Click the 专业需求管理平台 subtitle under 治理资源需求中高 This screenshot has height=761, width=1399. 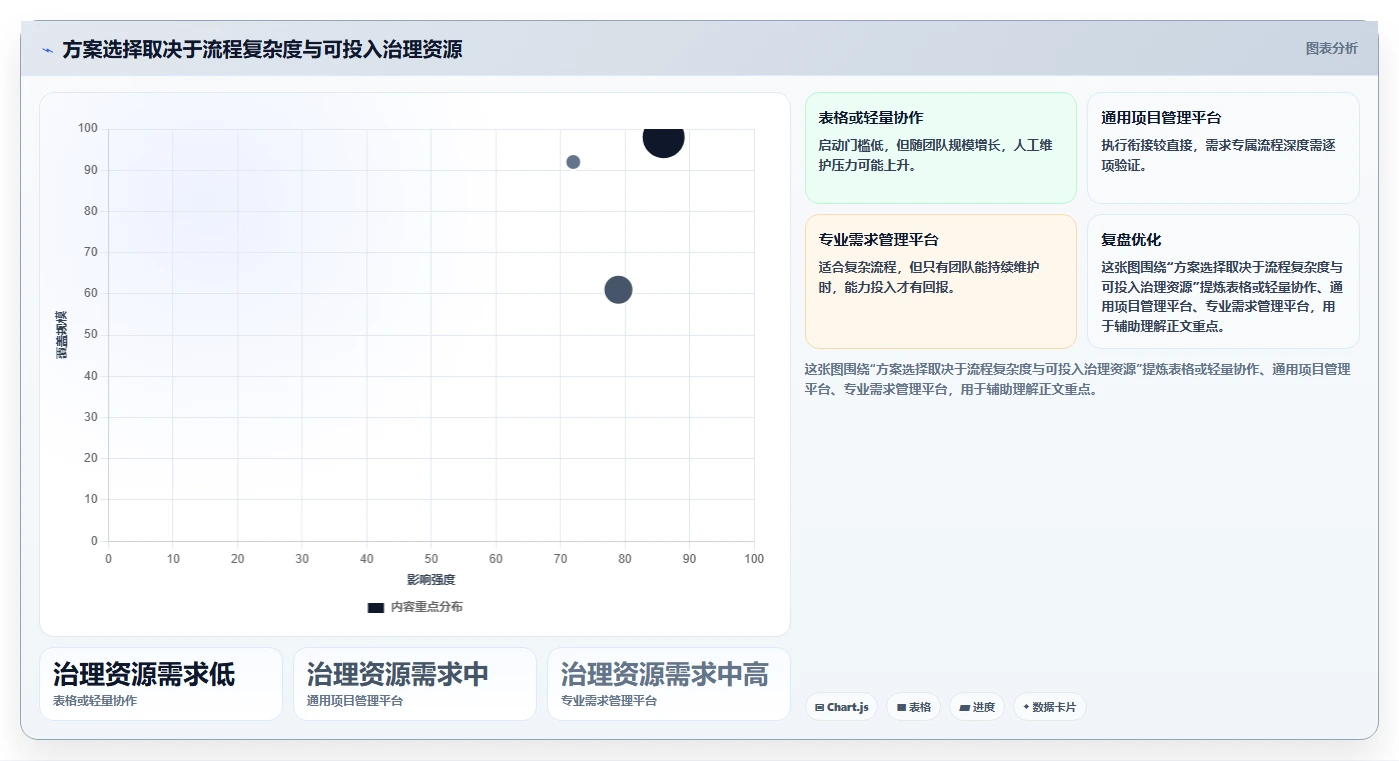point(609,701)
